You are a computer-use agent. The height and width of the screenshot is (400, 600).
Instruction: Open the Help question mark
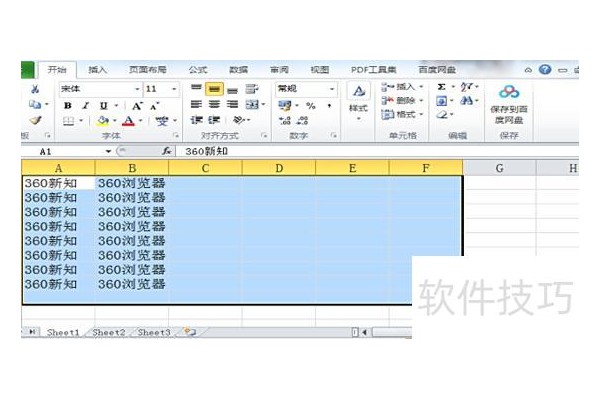[x=545, y=69]
